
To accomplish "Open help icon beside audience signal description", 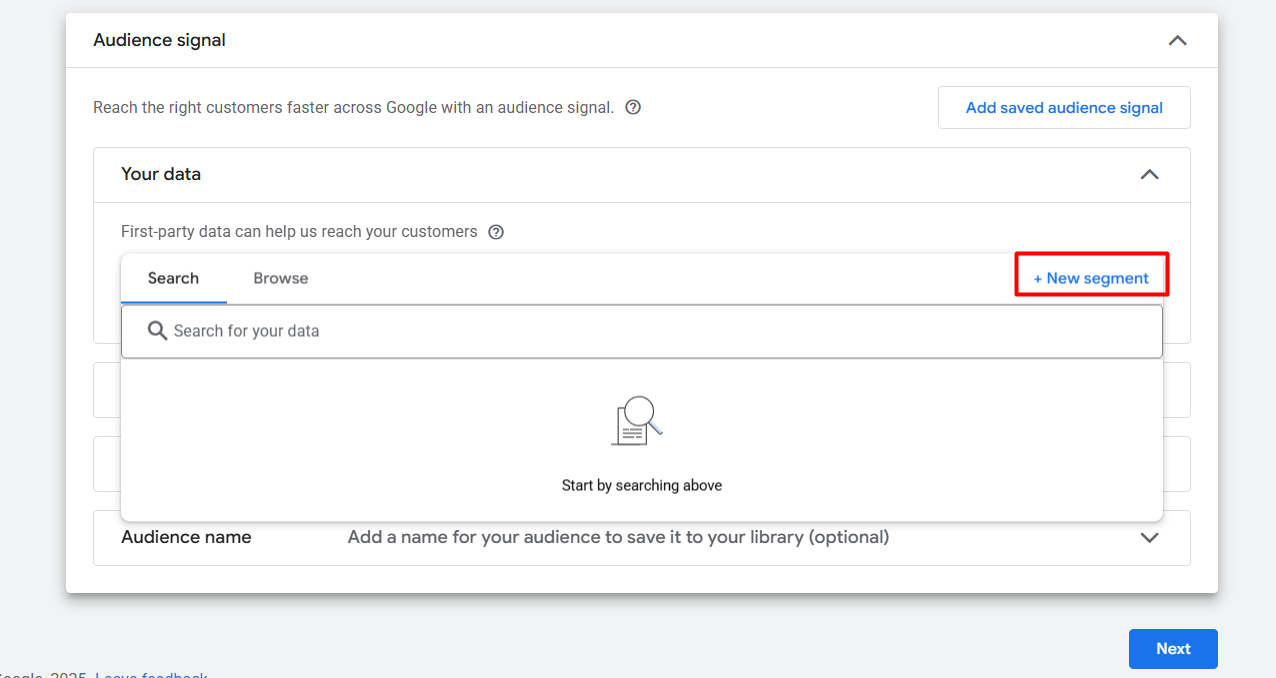I will pyautogui.click(x=632, y=107).
